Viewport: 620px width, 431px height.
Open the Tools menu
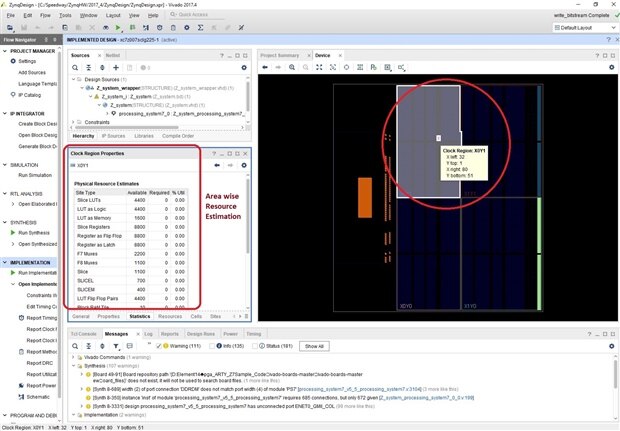[65, 16]
